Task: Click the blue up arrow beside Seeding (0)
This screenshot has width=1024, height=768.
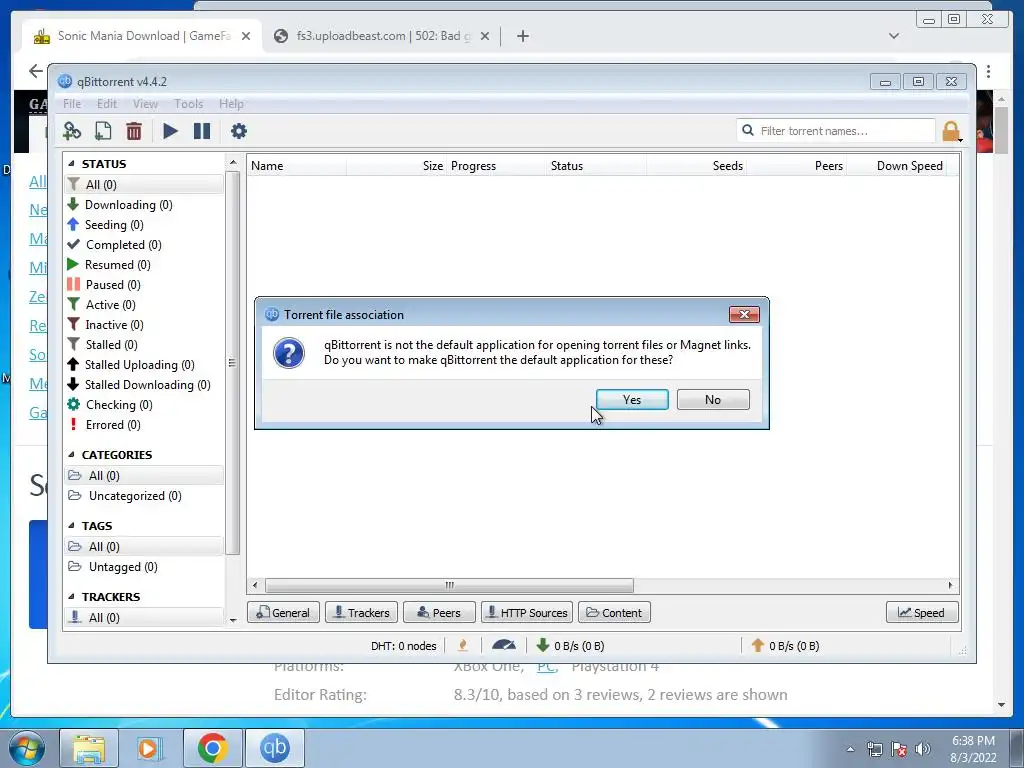Action: (73, 225)
